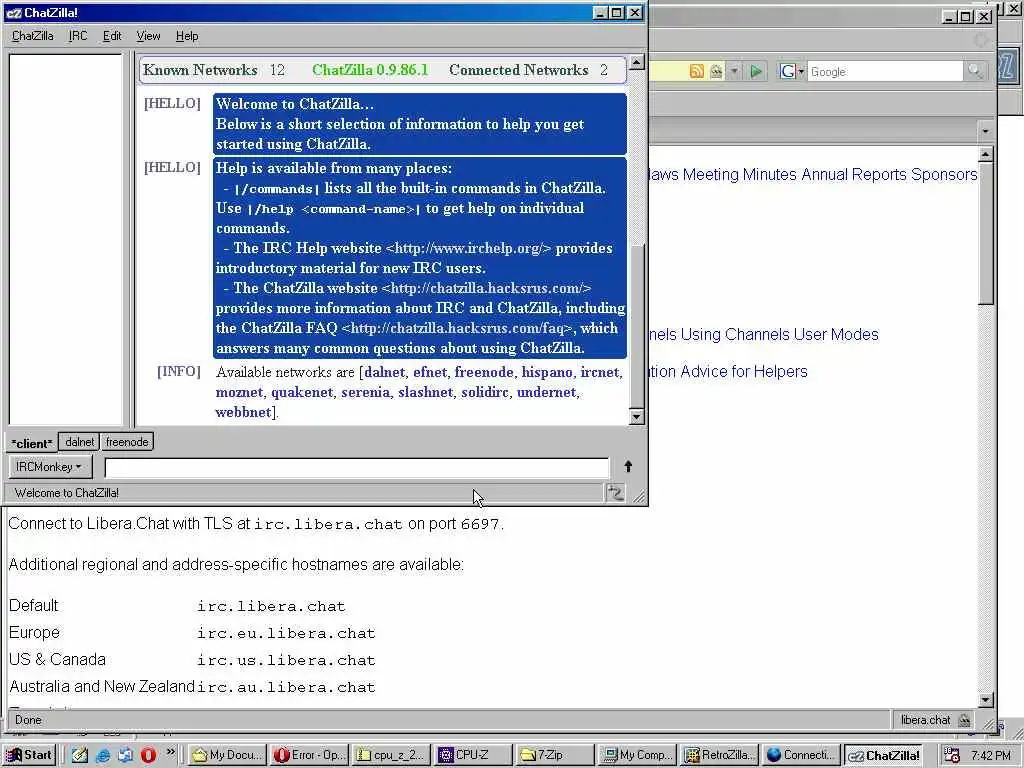Click the Google search engine icon
Screen dimensions: 1024x768
click(788, 71)
